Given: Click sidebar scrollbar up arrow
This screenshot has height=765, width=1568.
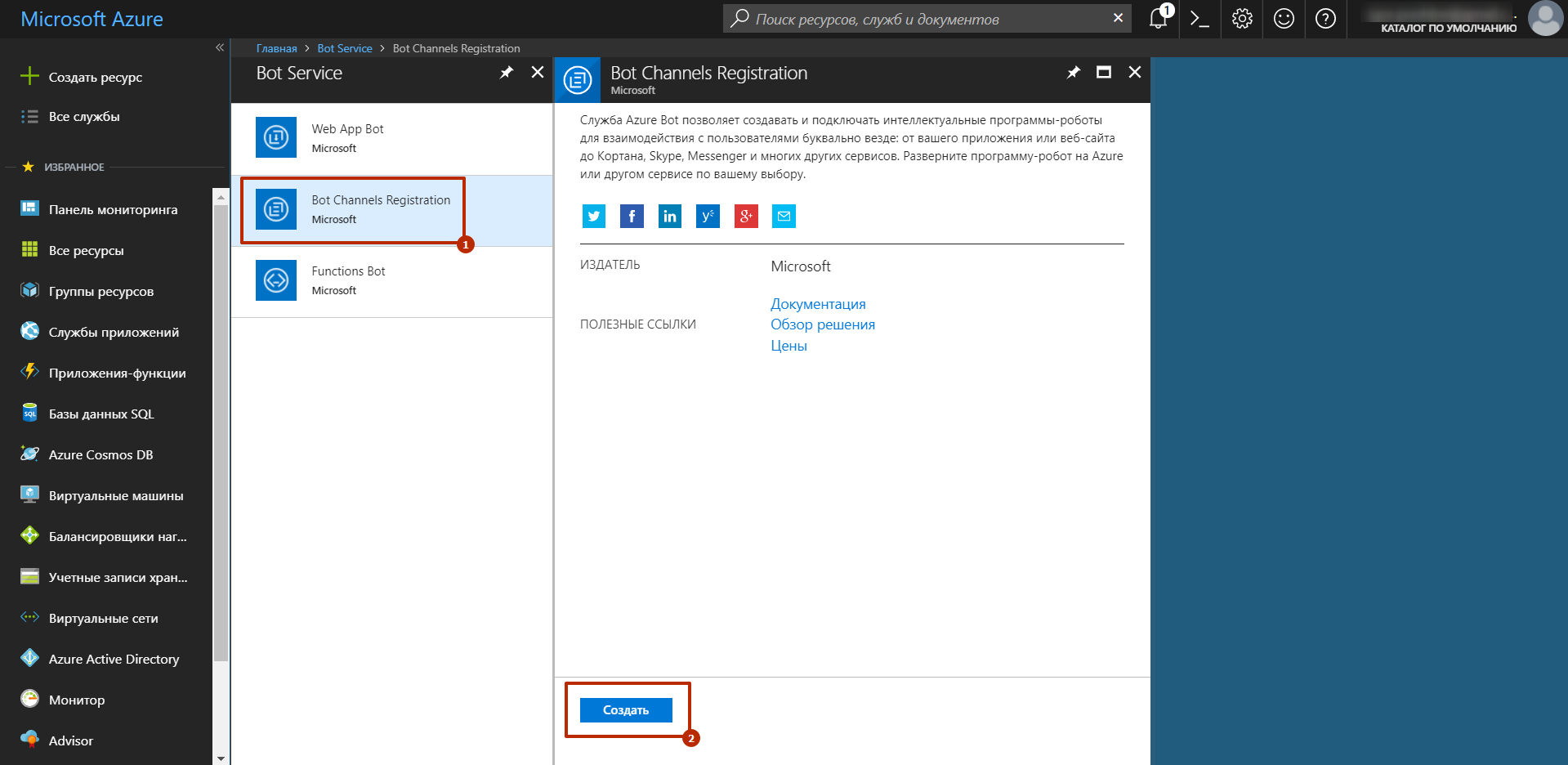Looking at the screenshot, I should (221, 197).
